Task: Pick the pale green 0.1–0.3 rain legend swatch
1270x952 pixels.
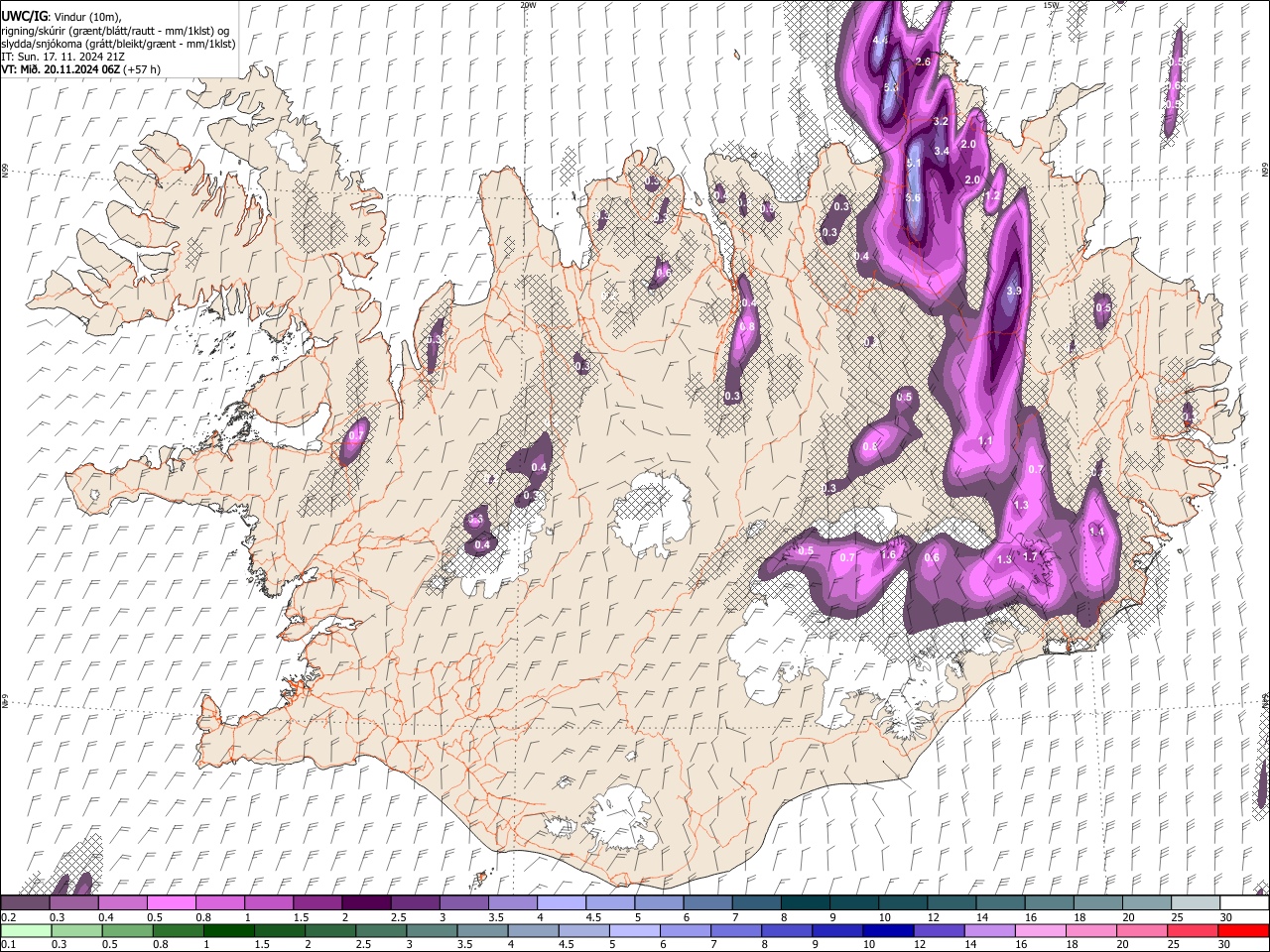Action: tap(25, 930)
